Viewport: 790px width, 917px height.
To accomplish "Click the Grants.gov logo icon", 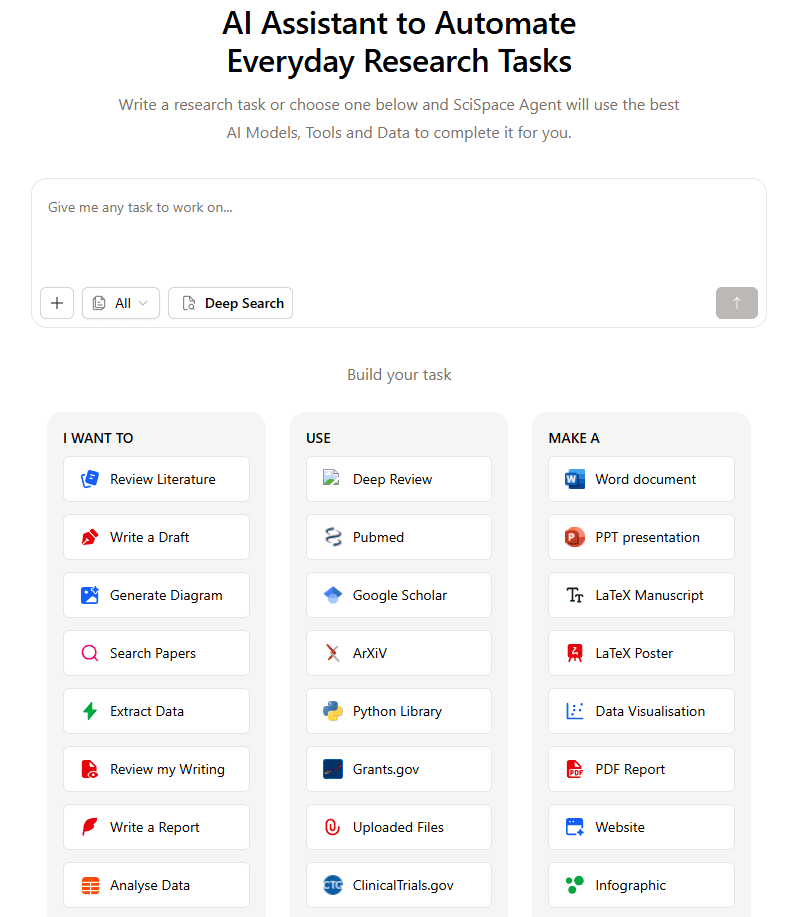I will 333,769.
